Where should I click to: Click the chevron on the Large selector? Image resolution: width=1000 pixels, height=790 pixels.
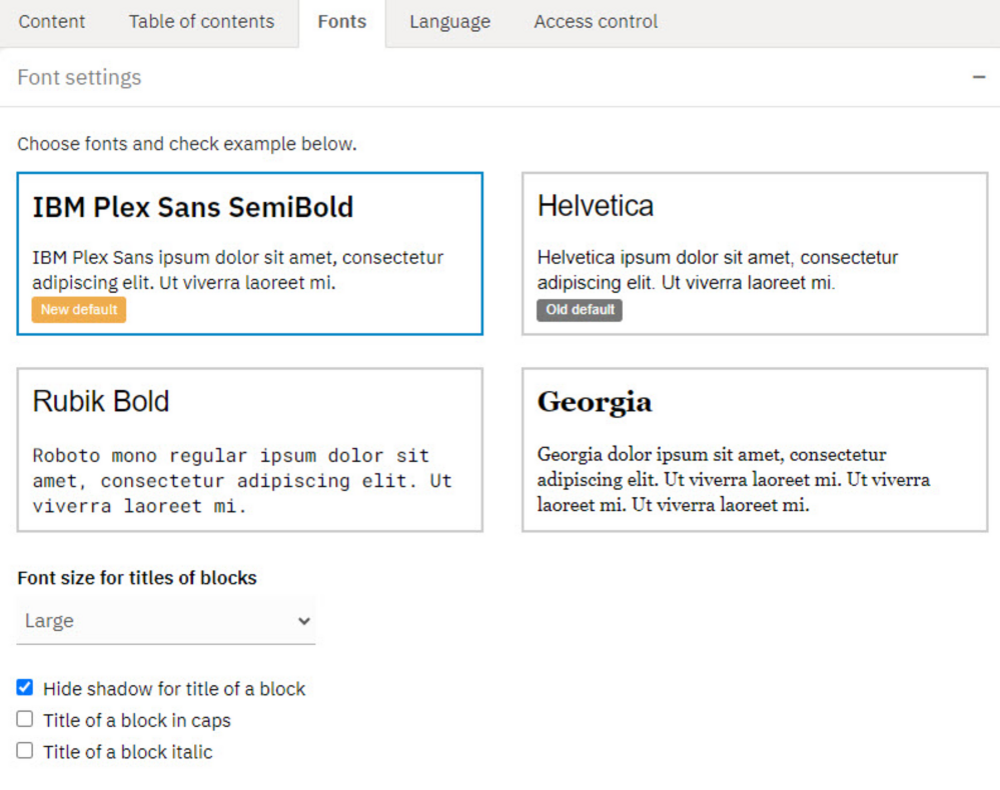(x=303, y=621)
